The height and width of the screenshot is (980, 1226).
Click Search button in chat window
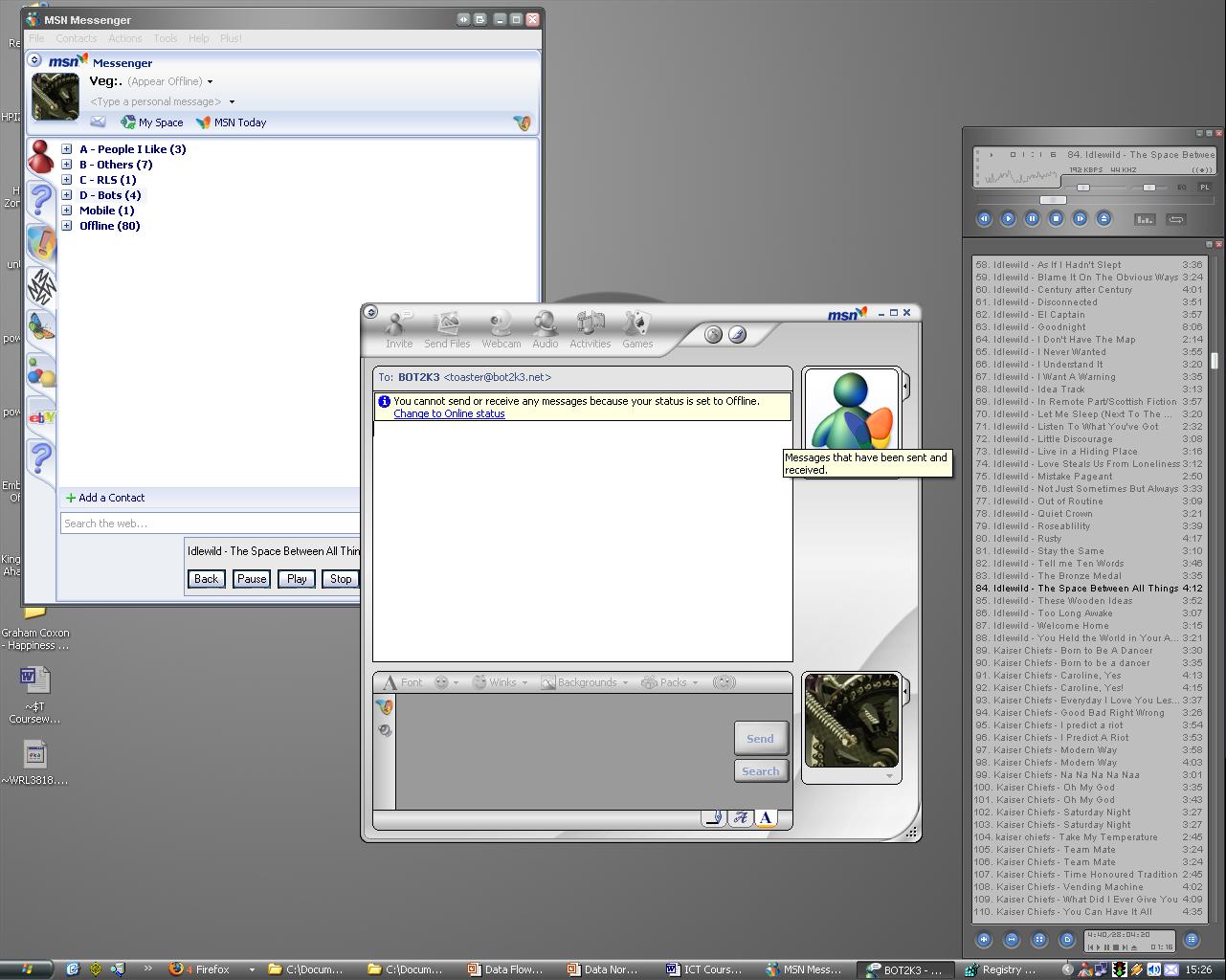pos(761,771)
